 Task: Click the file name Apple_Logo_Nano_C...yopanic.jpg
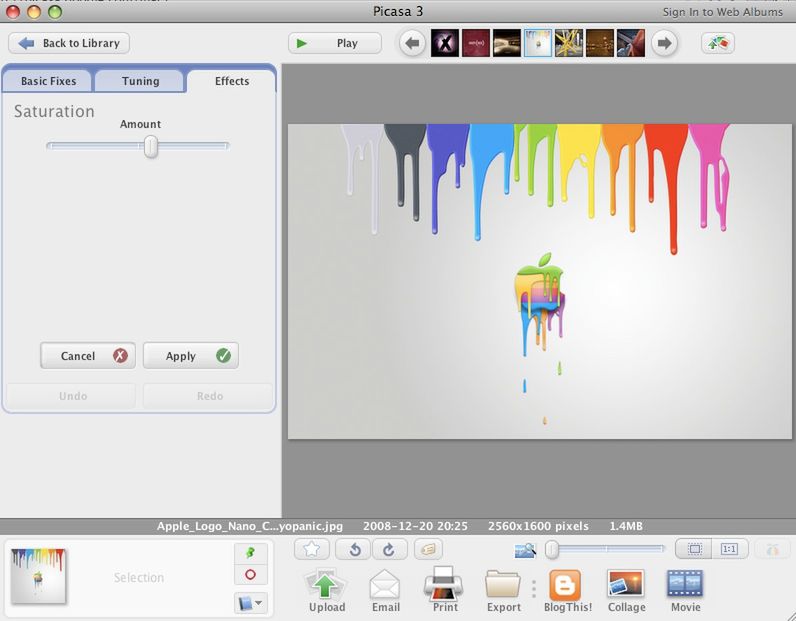point(250,526)
